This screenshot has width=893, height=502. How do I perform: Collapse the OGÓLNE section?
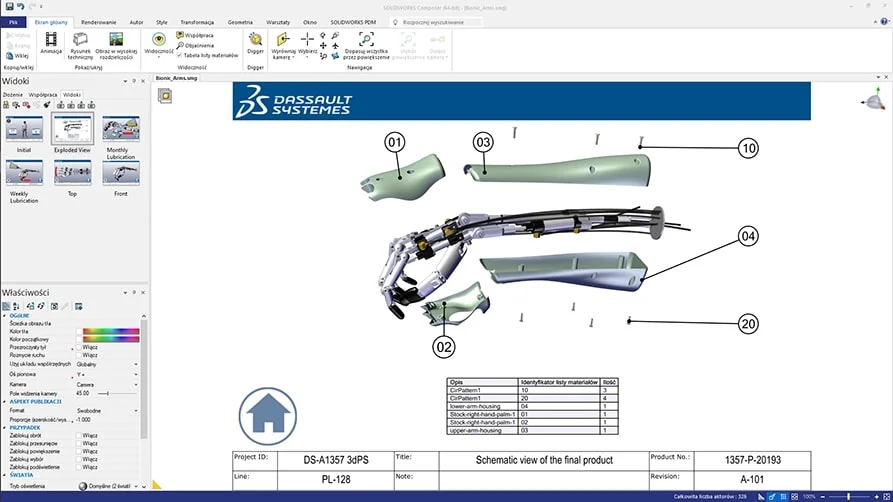[5, 315]
